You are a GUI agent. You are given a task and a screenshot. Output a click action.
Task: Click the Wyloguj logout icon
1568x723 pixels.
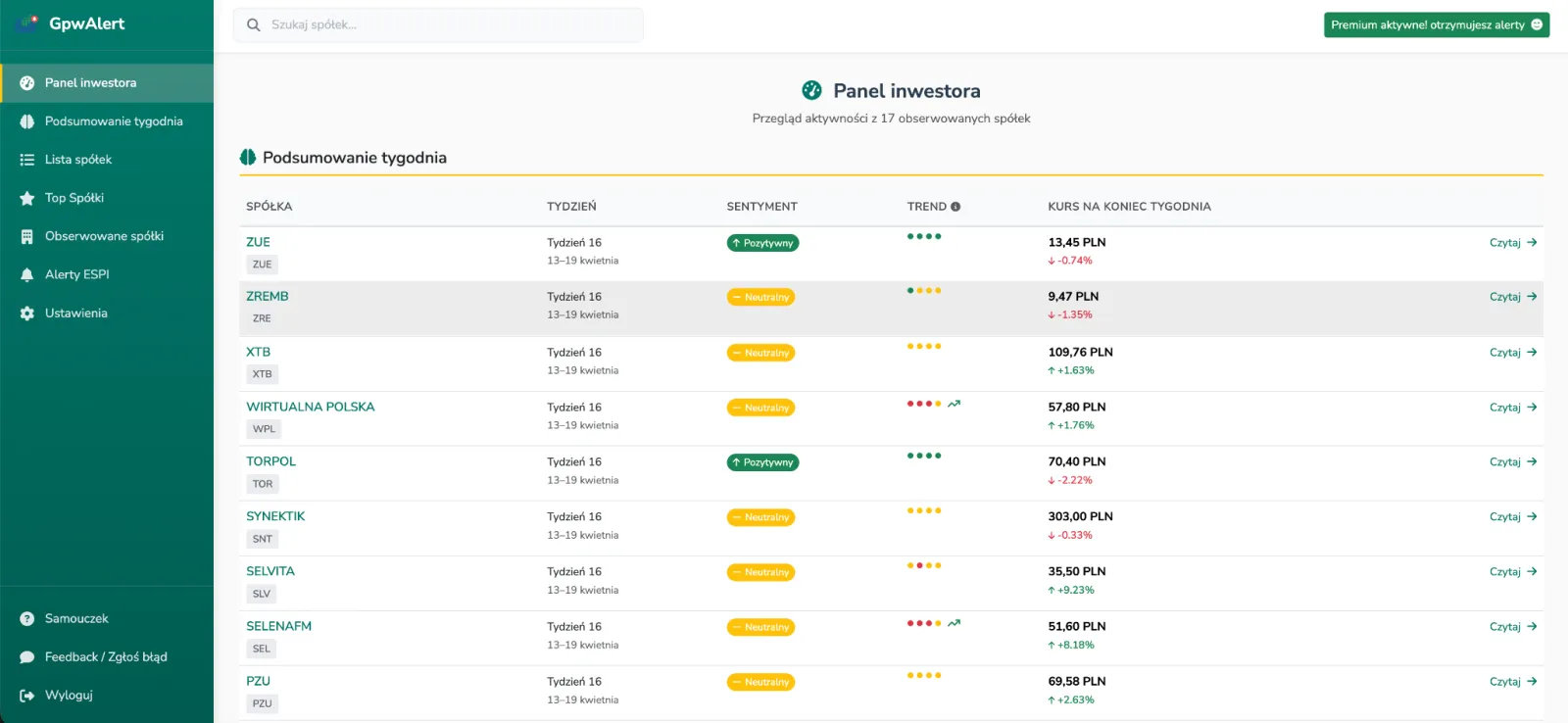tap(27, 696)
